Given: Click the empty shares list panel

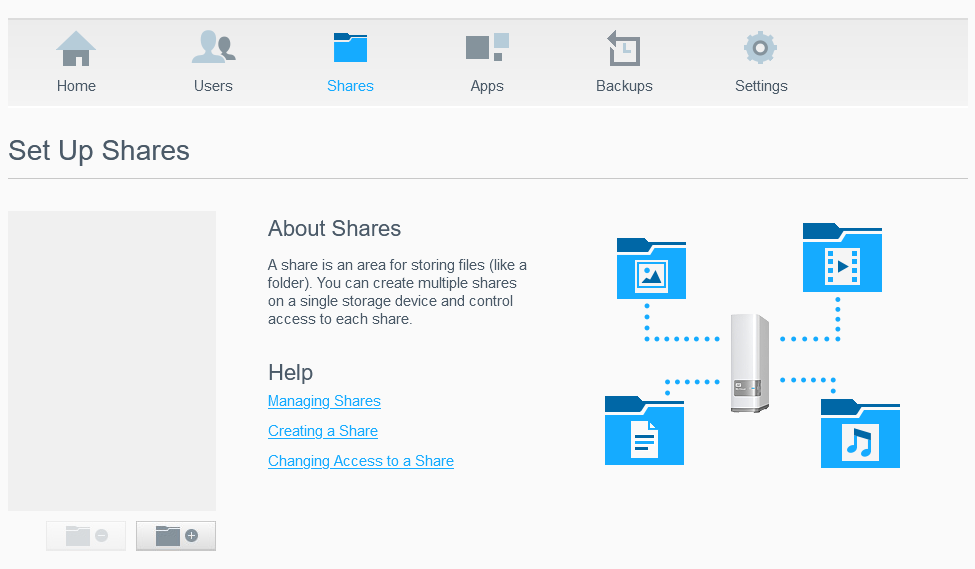Looking at the screenshot, I should tap(112, 361).
